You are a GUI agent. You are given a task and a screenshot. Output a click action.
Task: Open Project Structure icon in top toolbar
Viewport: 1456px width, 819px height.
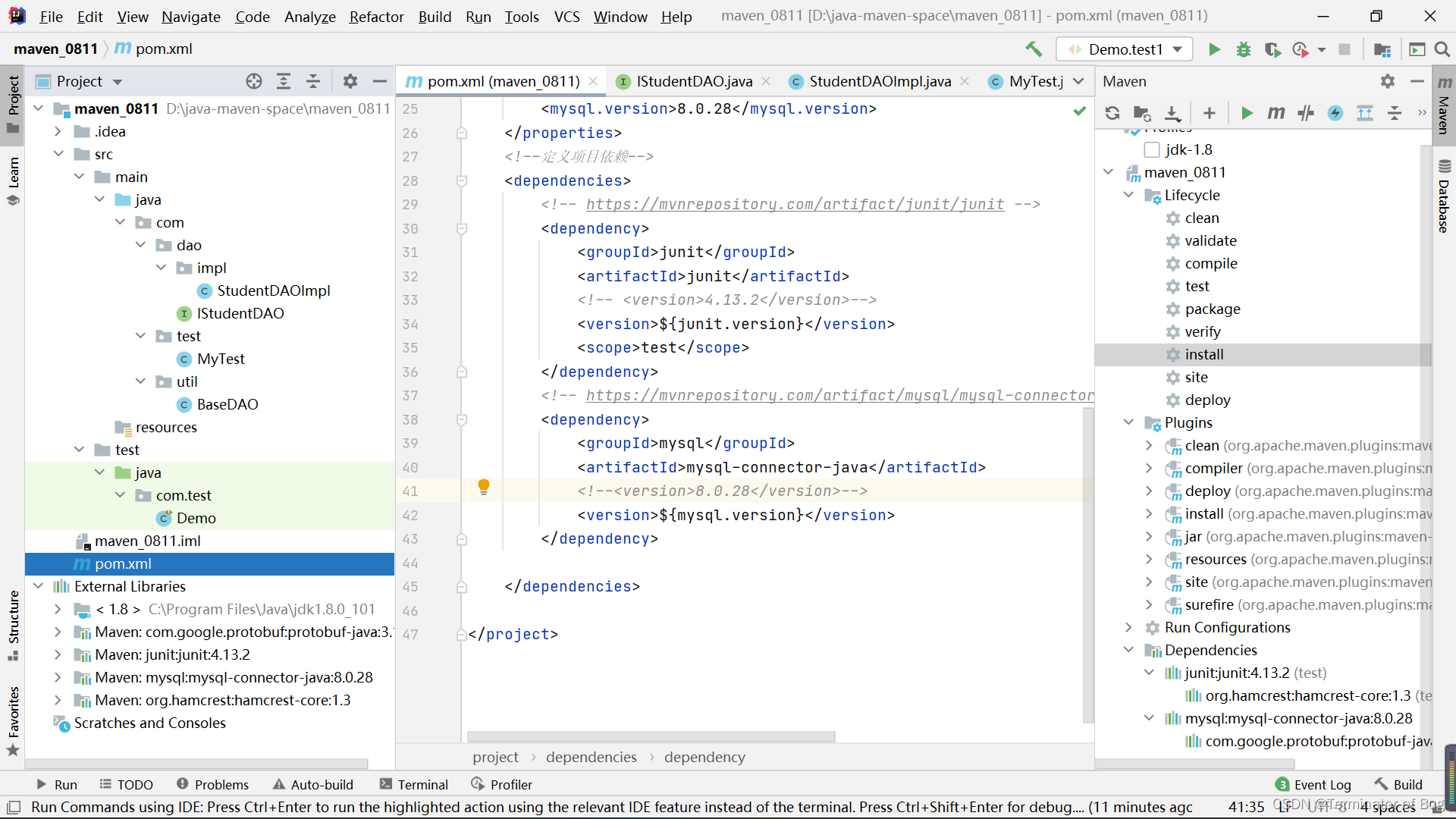point(1382,49)
